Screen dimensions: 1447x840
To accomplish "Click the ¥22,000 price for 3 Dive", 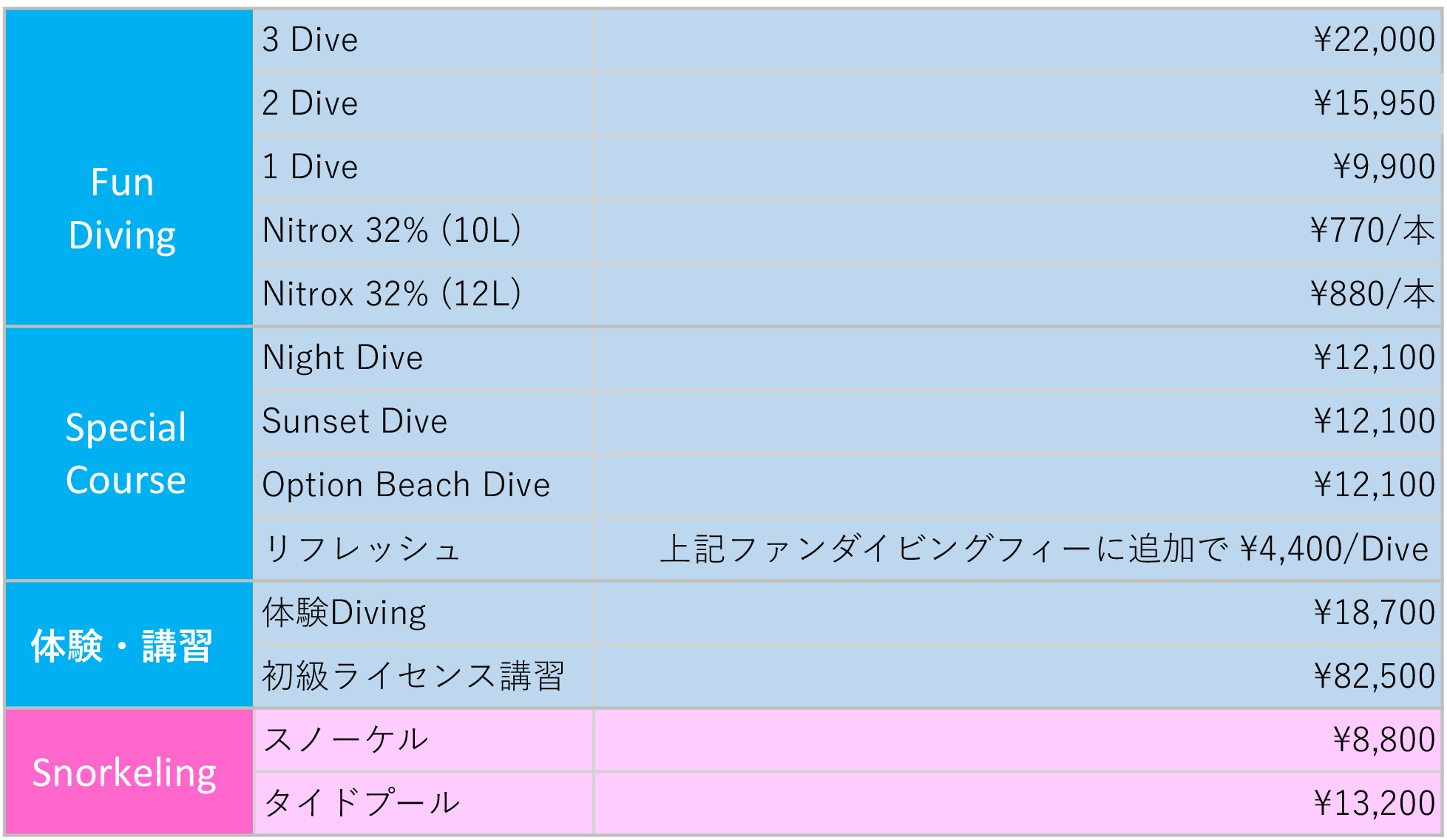I will click(1374, 40).
